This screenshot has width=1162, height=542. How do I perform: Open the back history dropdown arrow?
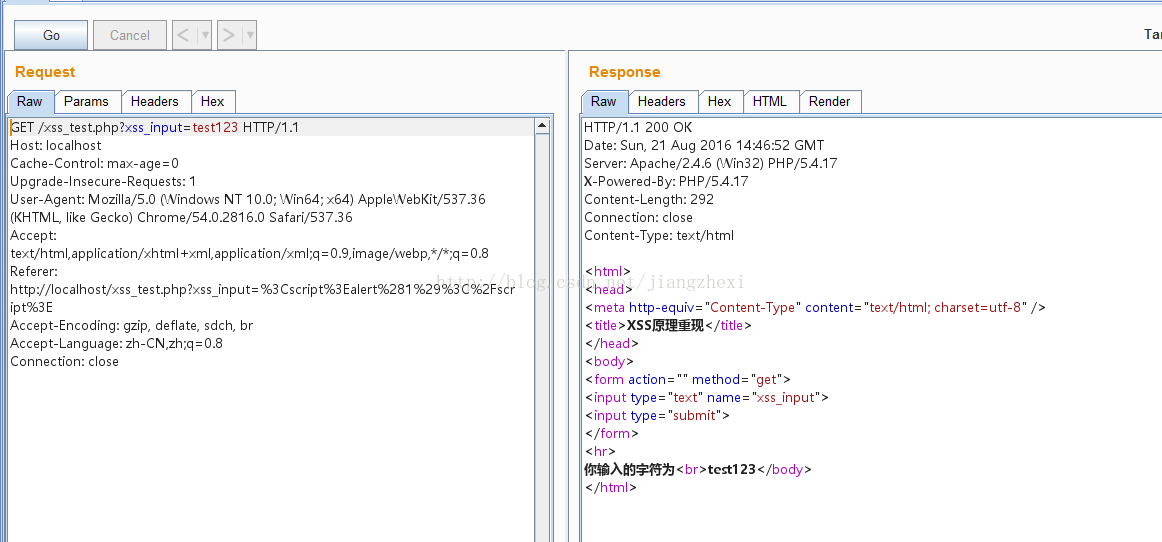tap(205, 35)
